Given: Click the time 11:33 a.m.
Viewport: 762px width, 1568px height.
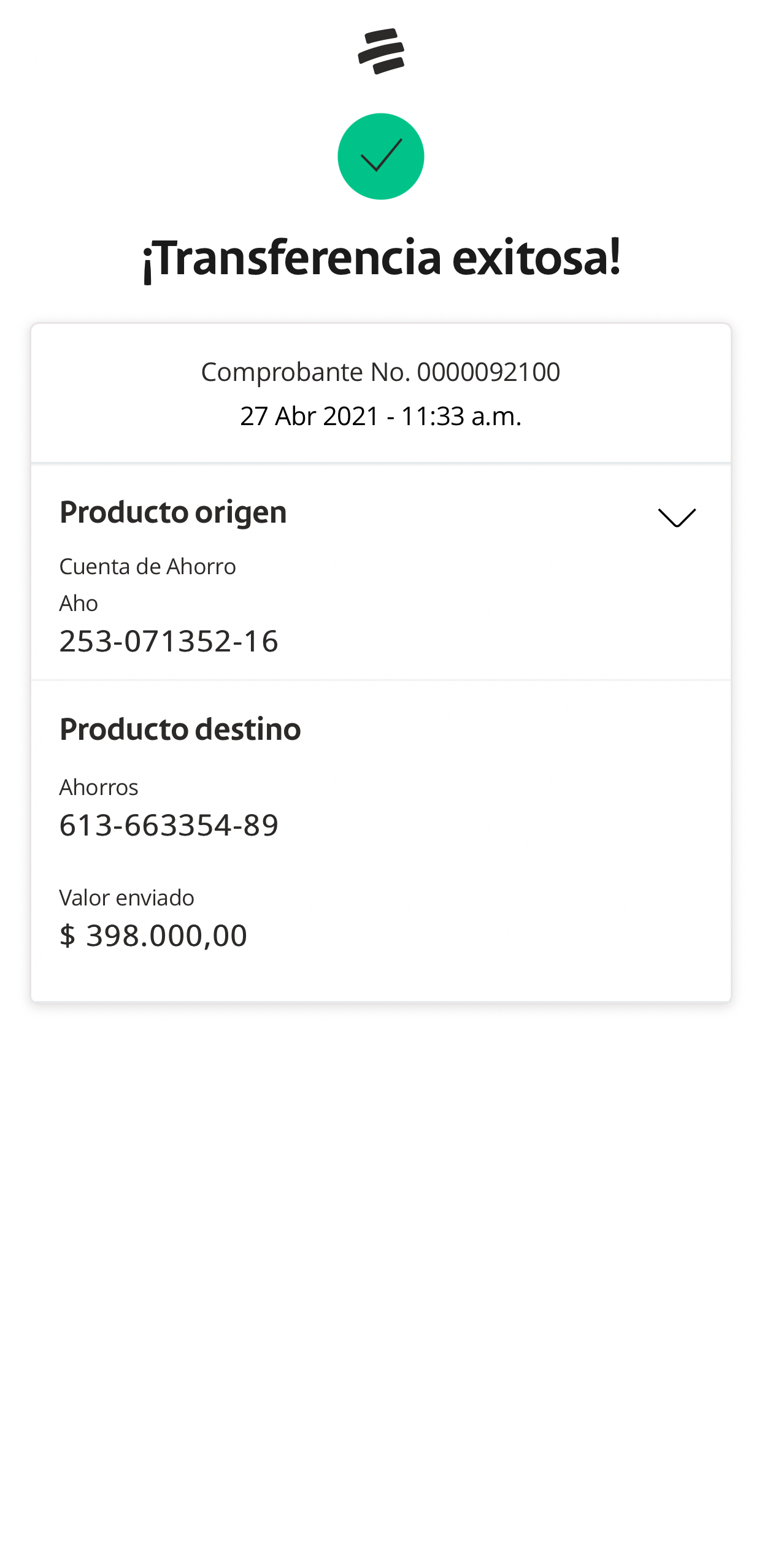Looking at the screenshot, I should [461, 416].
